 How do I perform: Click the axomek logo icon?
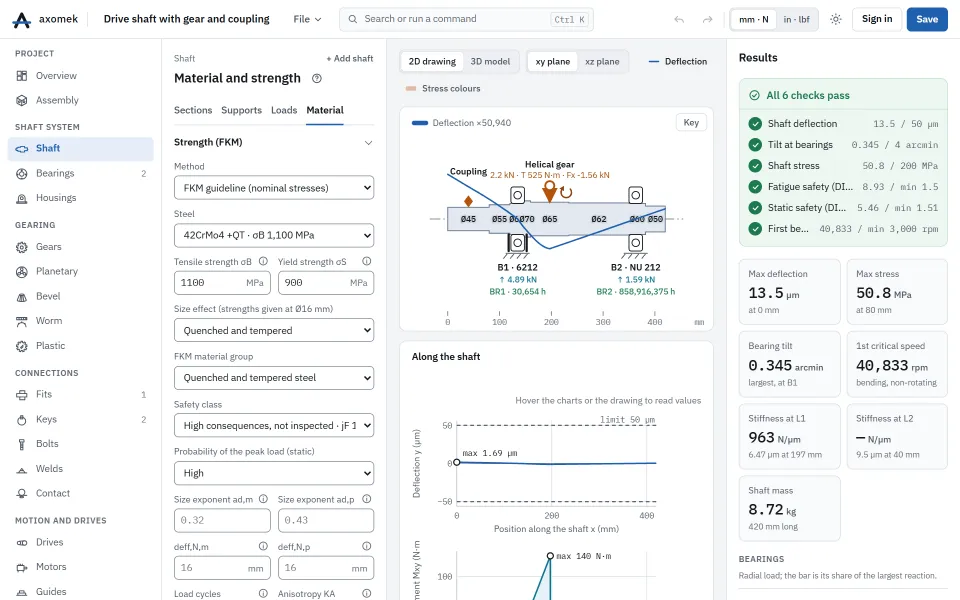pos(21,20)
